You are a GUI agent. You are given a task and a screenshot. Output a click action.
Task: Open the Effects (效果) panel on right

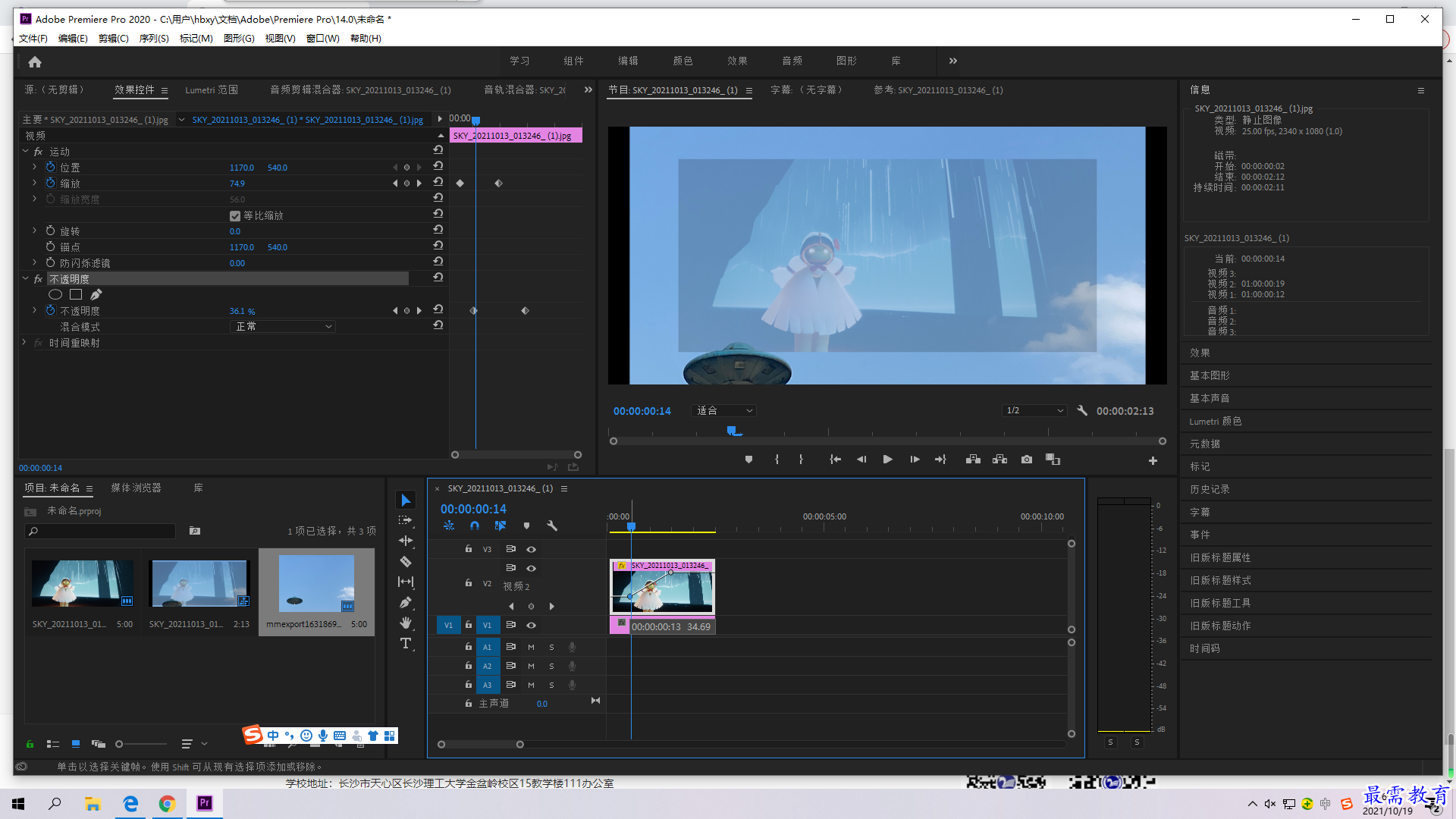click(1200, 353)
